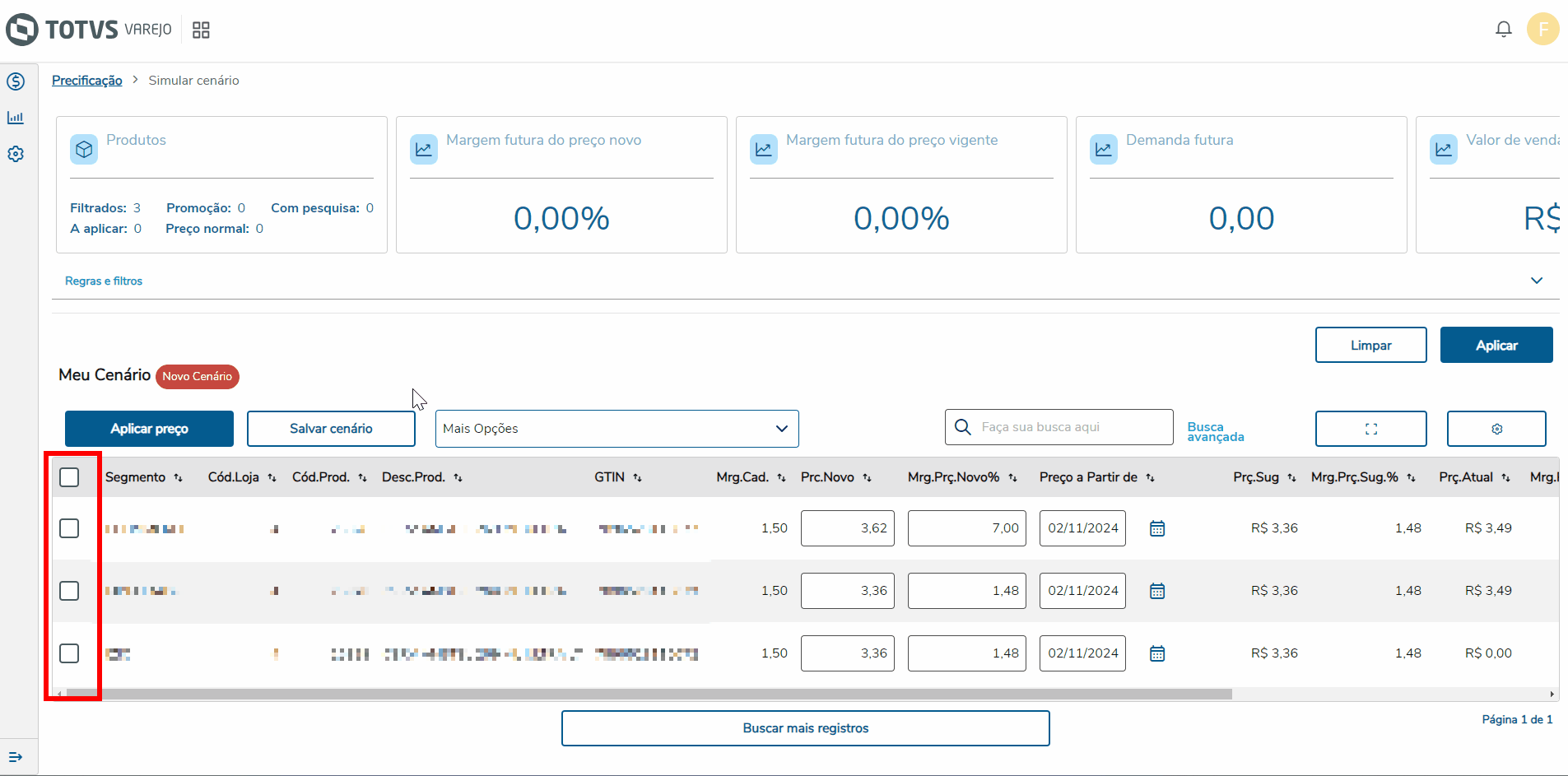1568x776 pixels.
Task: Open the pricing dollar sidebar icon
Action: click(x=16, y=81)
